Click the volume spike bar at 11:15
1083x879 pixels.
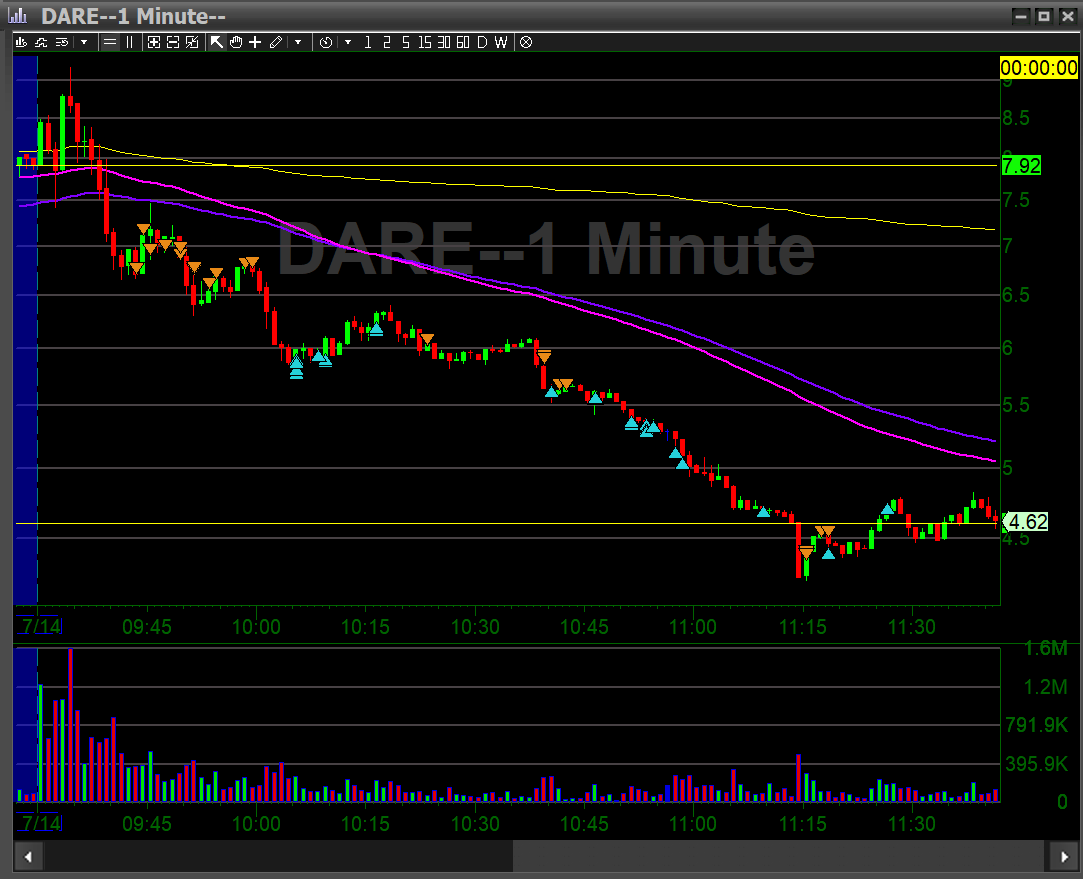click(x=798, y=778)
